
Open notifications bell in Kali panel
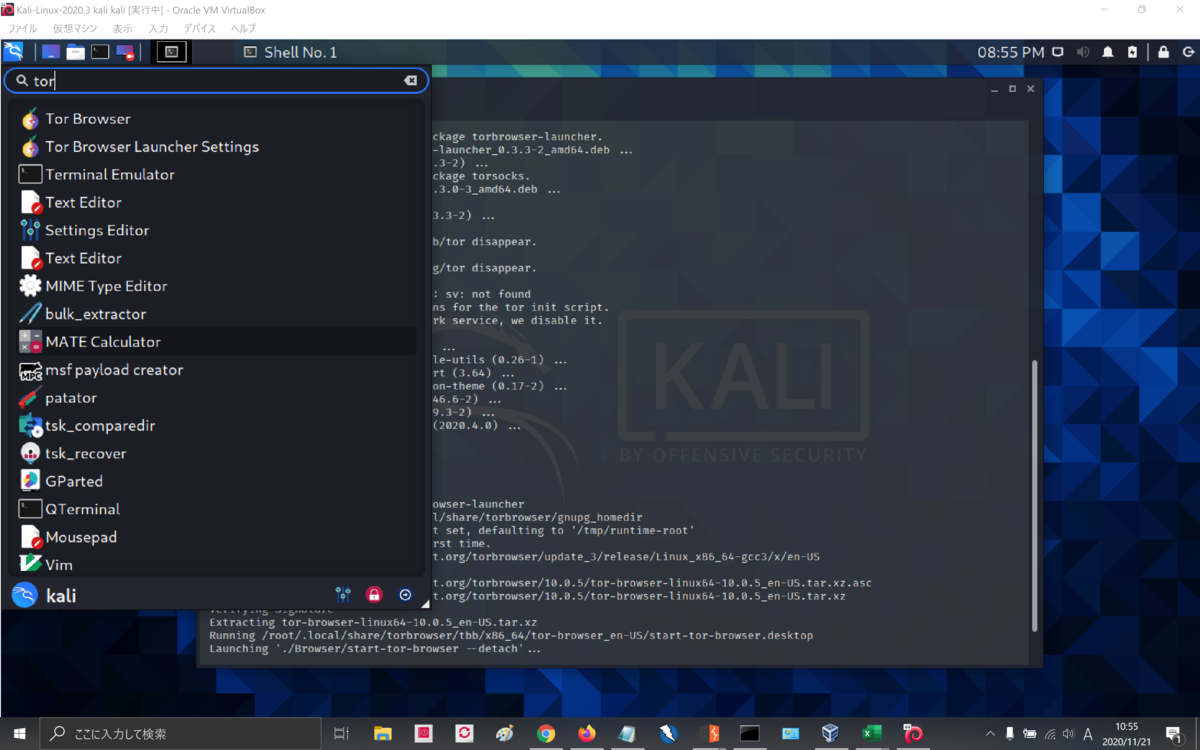coord(1108,52)
